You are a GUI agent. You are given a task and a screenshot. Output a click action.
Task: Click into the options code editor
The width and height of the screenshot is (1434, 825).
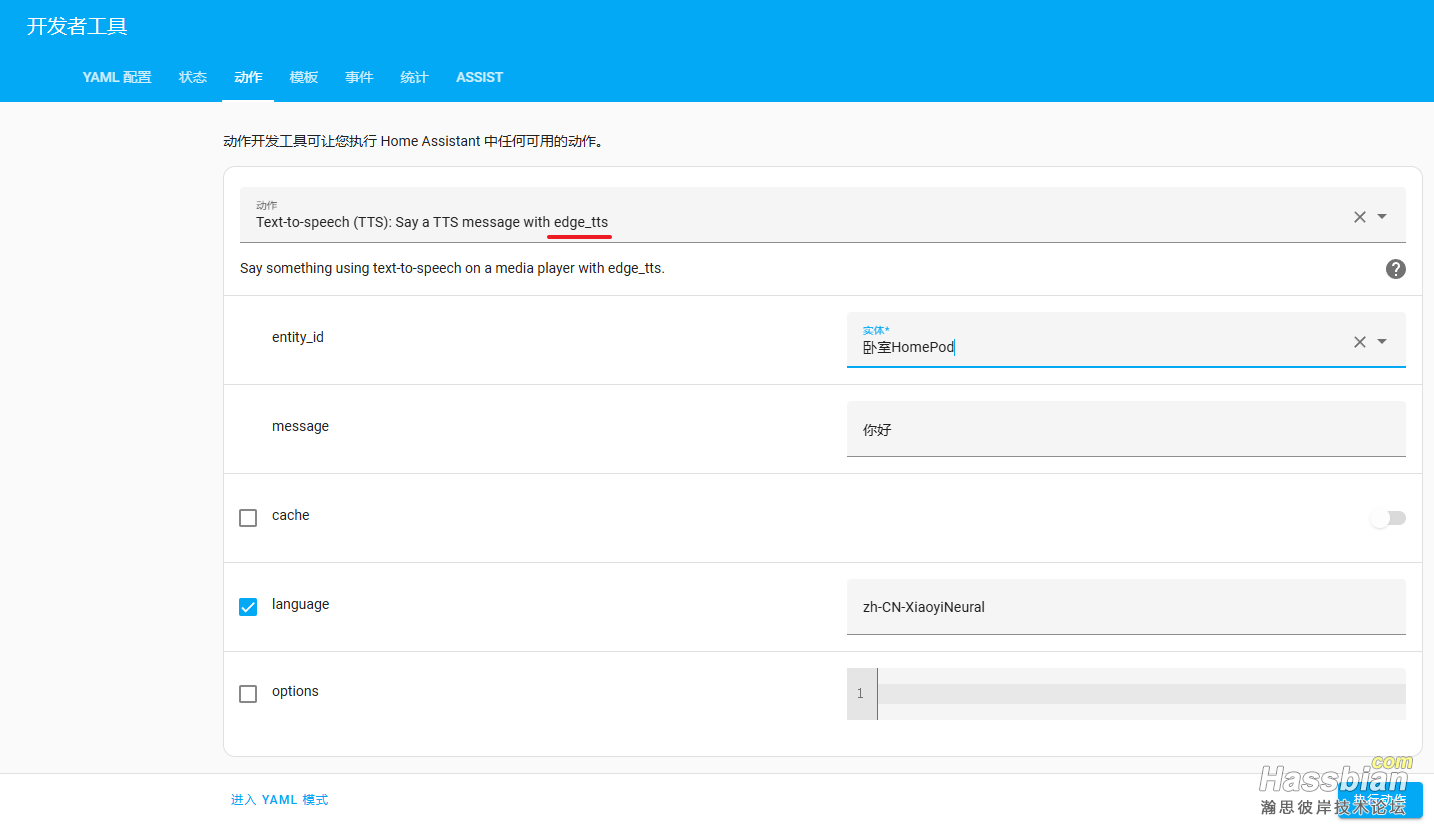(x=1140, y=694)
